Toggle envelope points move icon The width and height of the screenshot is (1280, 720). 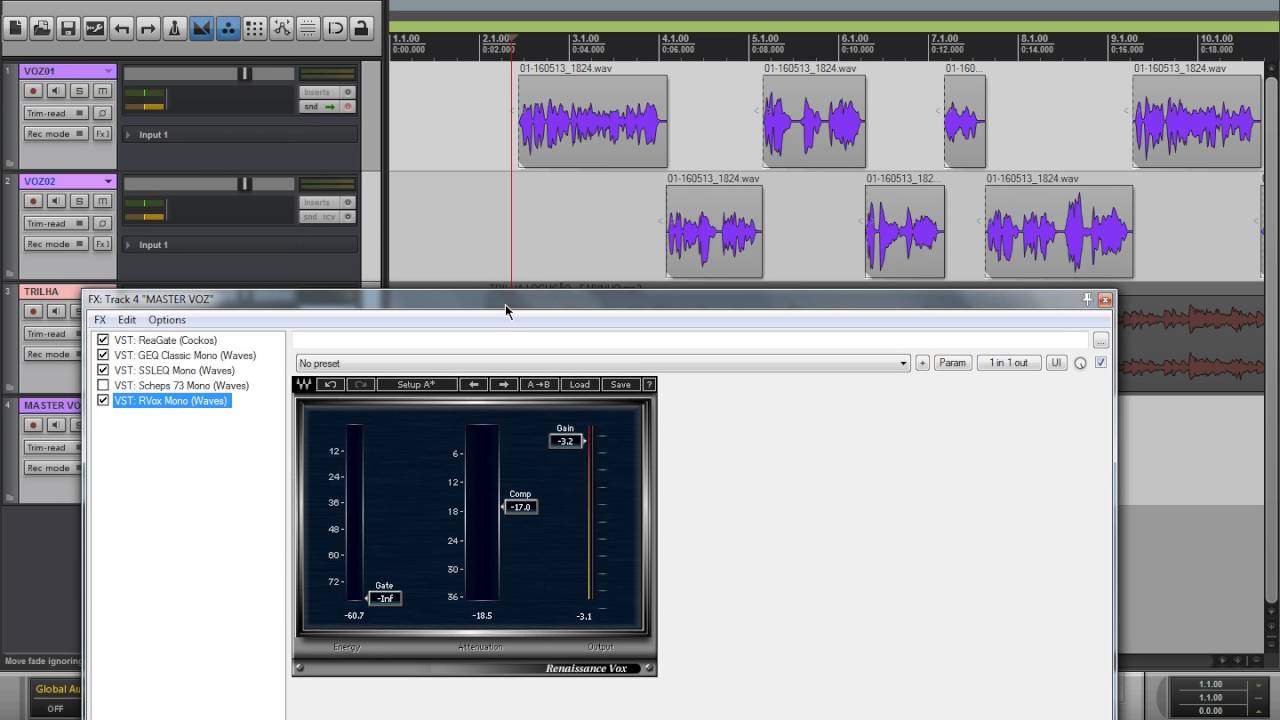pyautogui.click(x=281, y=28)
